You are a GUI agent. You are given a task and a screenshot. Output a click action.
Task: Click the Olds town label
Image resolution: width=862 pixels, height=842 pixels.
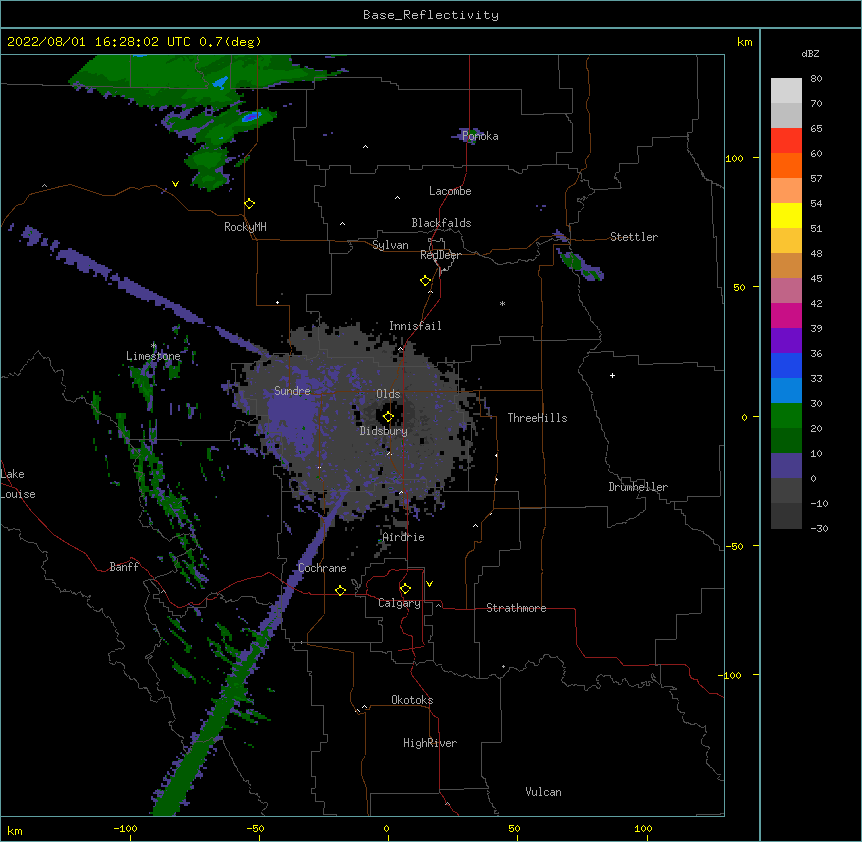388,394
